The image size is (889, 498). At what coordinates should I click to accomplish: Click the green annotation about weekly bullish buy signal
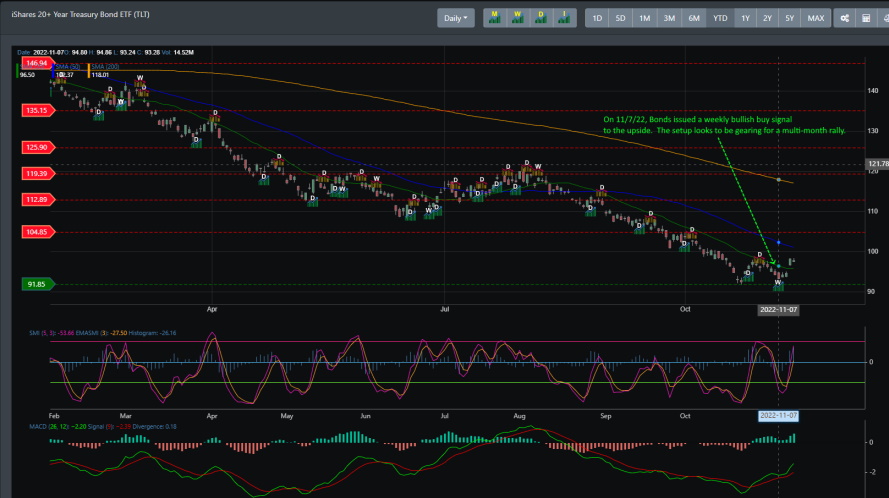coord(724,125)
